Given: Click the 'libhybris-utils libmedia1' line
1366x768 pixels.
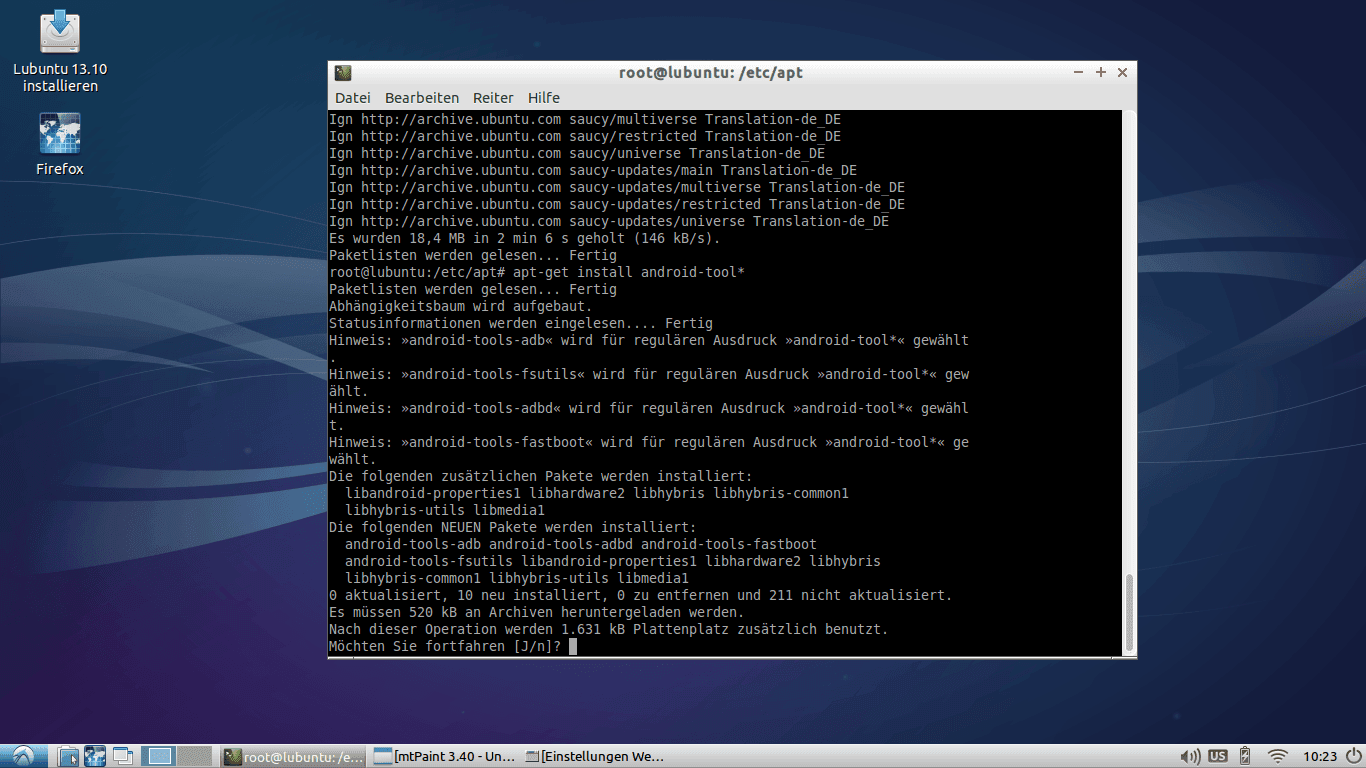Looking at the screenshot, I should coord(445,510).
